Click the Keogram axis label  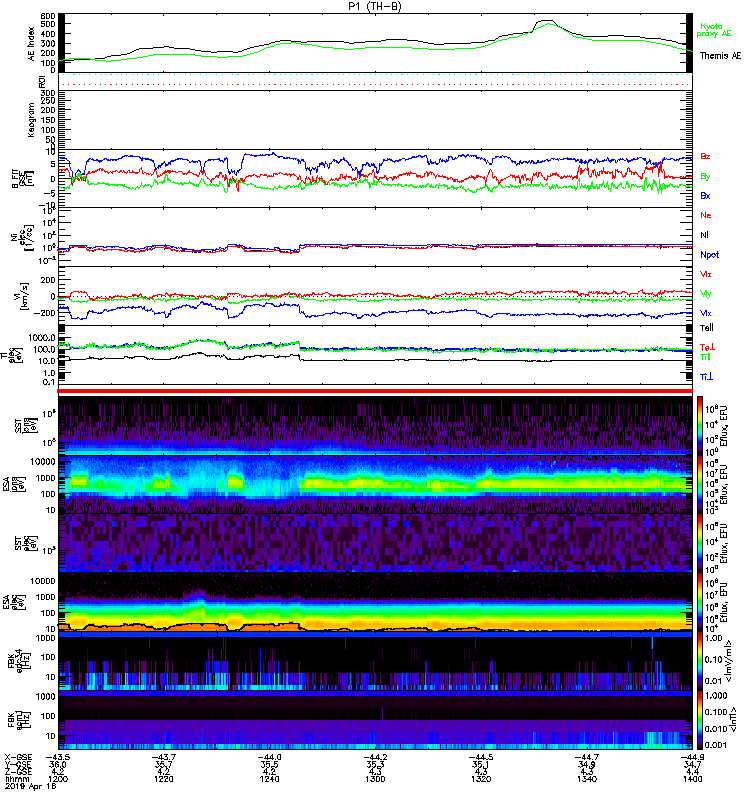[32, 120]
